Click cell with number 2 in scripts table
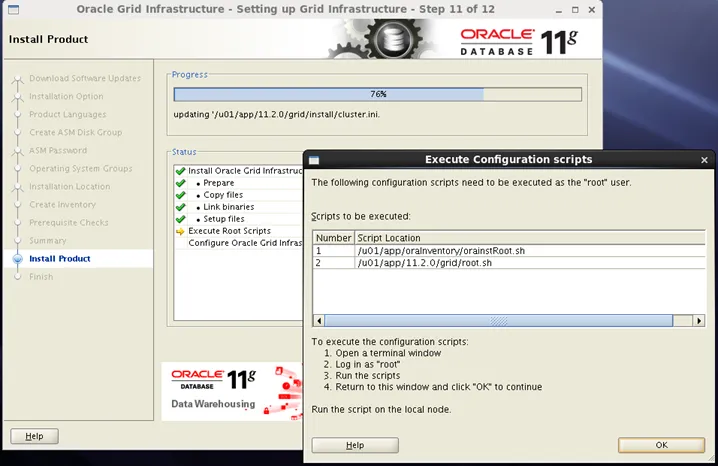 [334, 263]
